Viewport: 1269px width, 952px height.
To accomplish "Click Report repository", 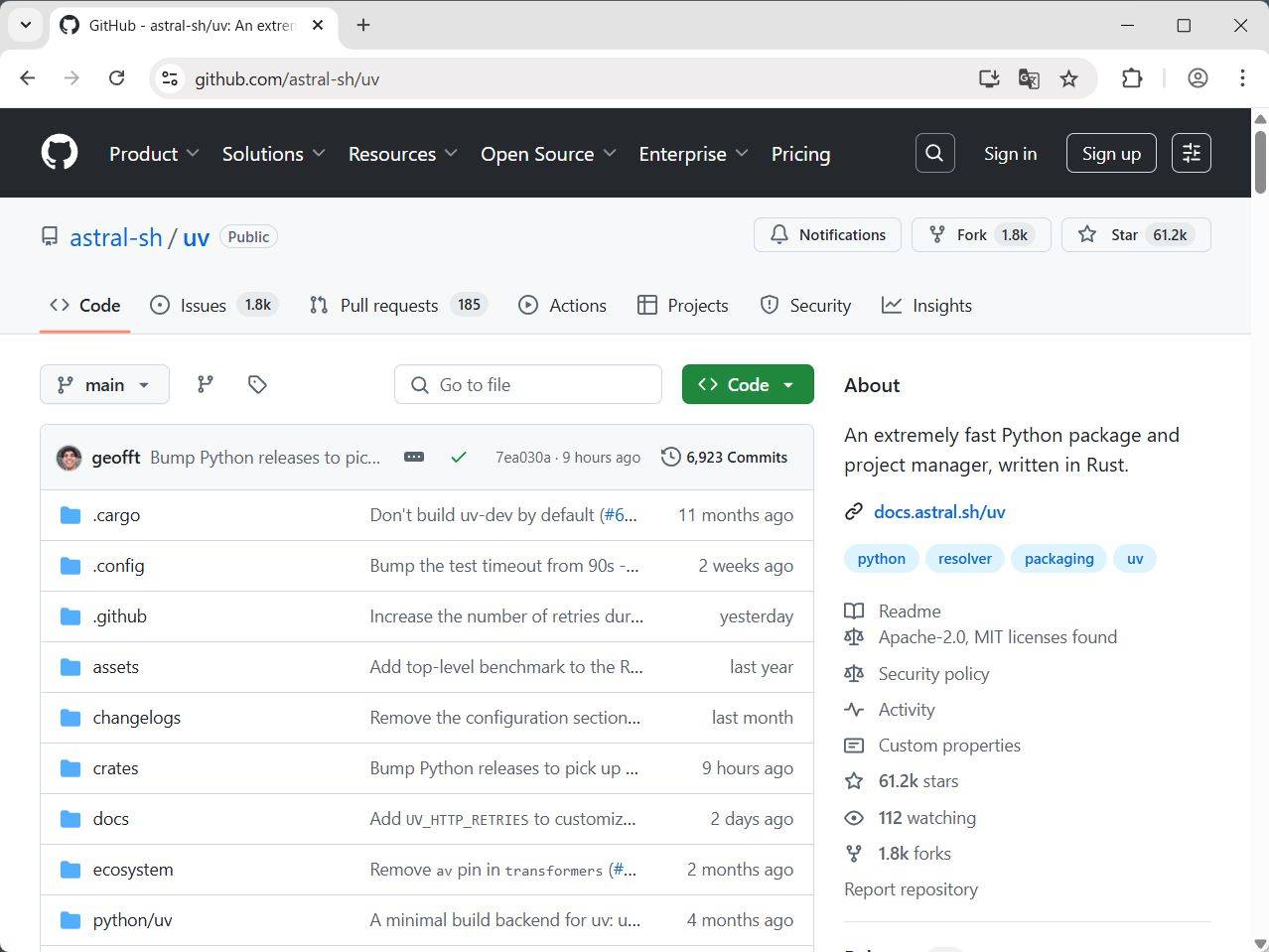I will (x=911, y=888).
